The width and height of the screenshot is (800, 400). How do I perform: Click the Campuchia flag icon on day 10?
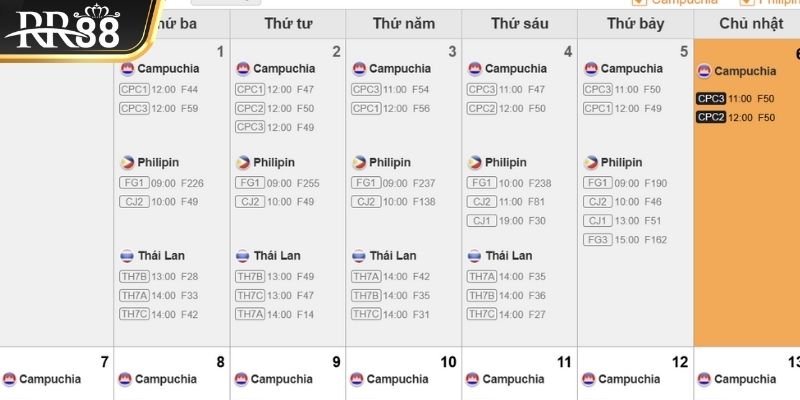tap(357, 380)
